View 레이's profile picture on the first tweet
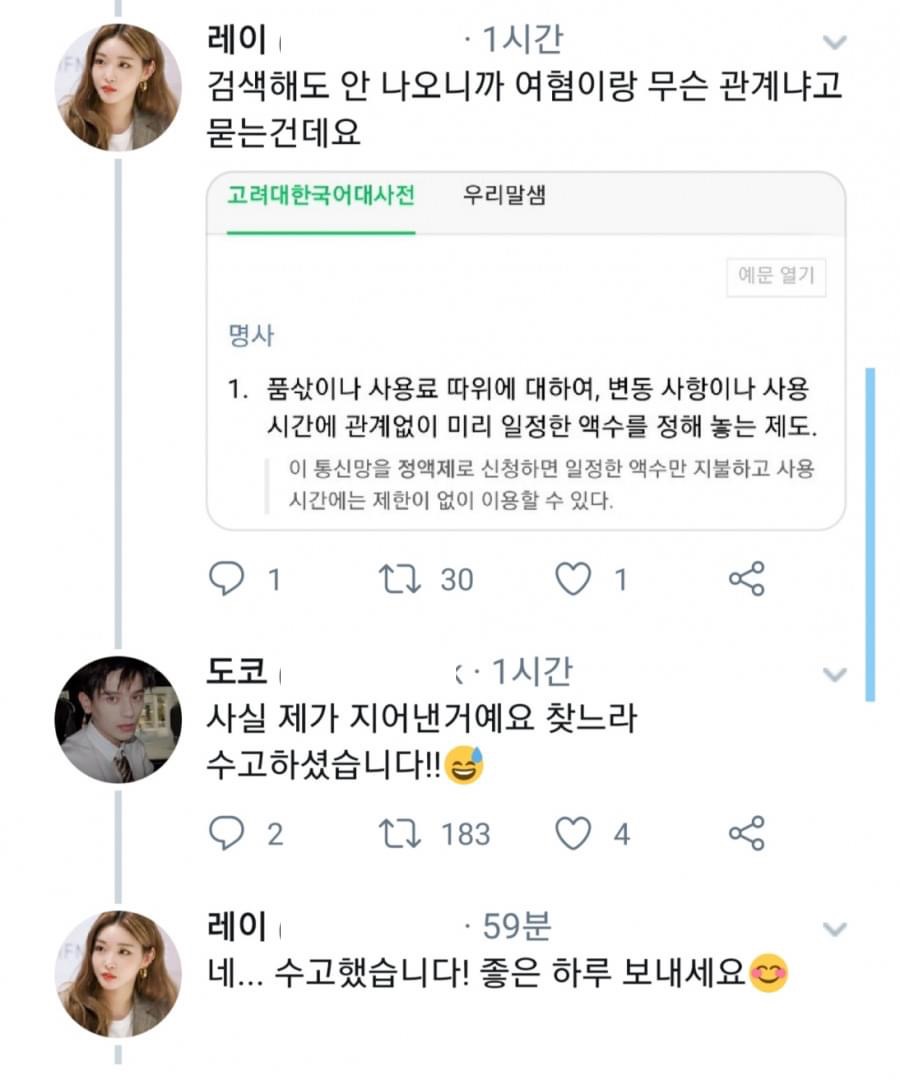The width and height of the screenshot is (900, 1080). tap(118, 86)
